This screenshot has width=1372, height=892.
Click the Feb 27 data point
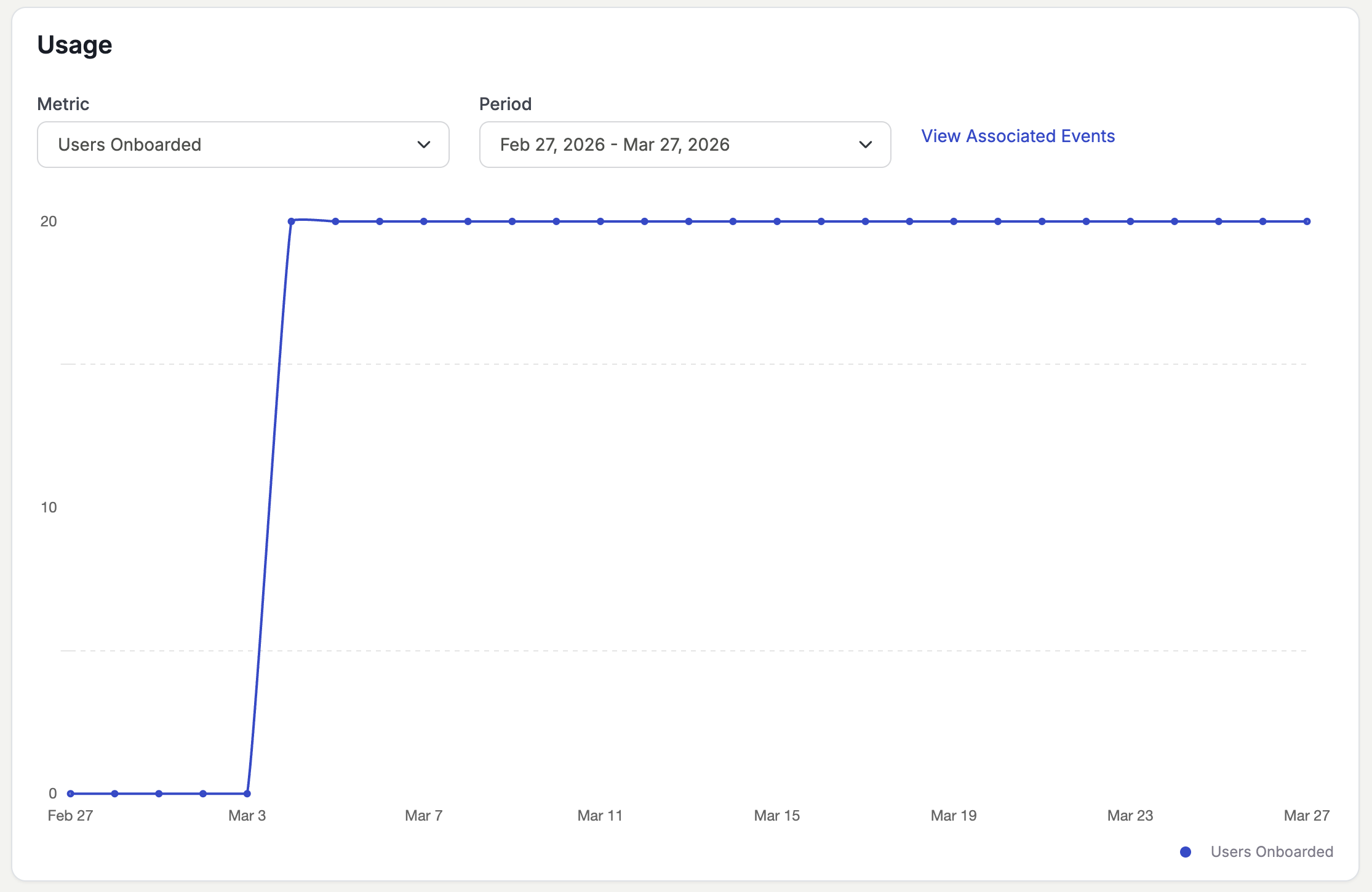pos(71,794)
